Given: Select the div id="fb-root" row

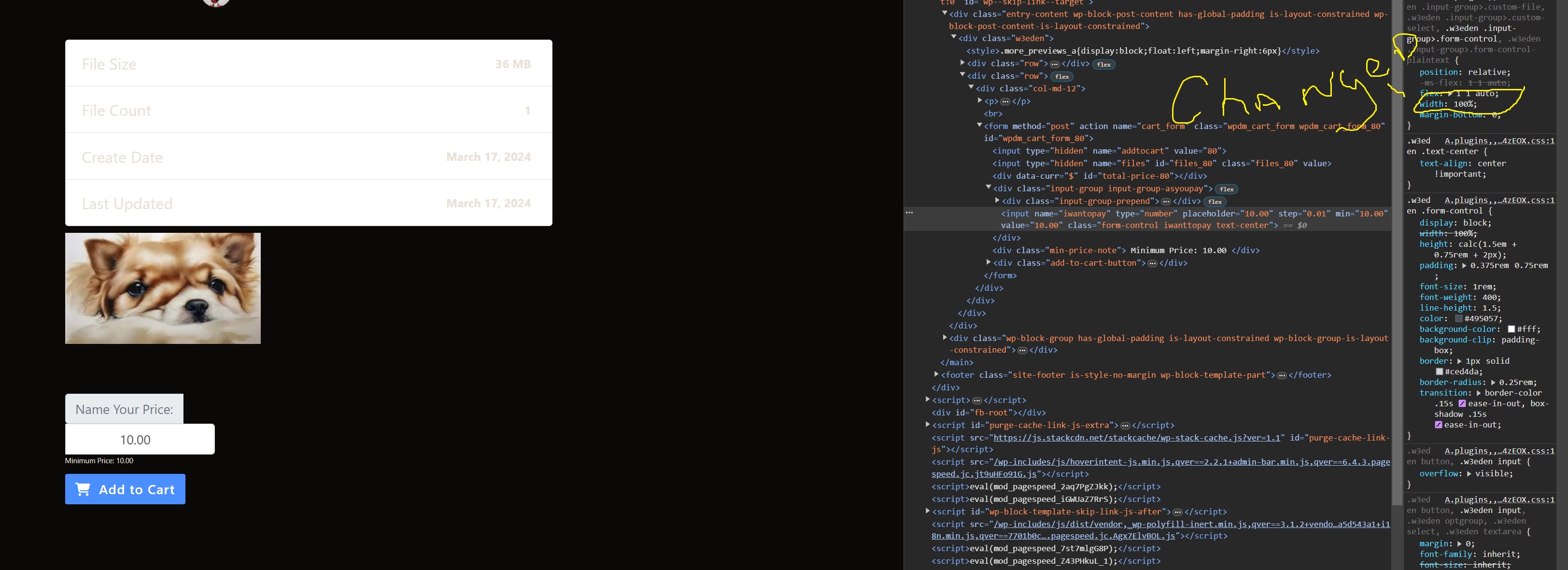Looking at the screenshot, I should click(989, 413).
